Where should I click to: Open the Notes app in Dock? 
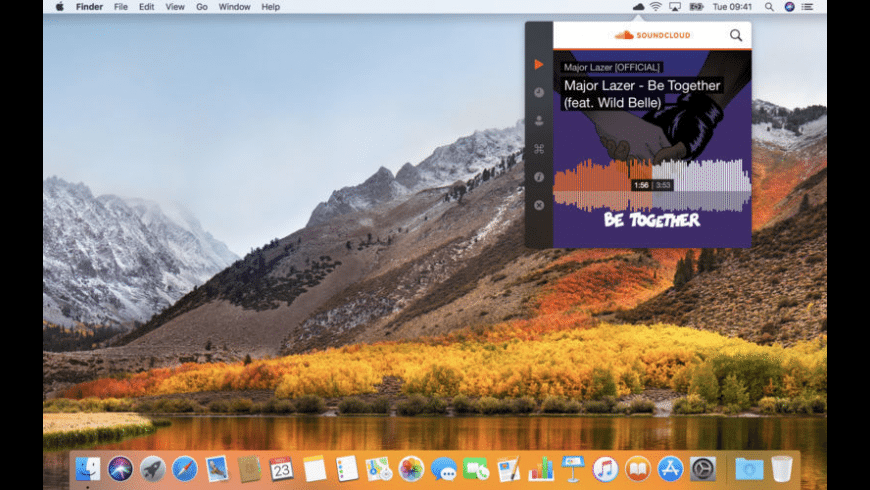coord(315,469)
